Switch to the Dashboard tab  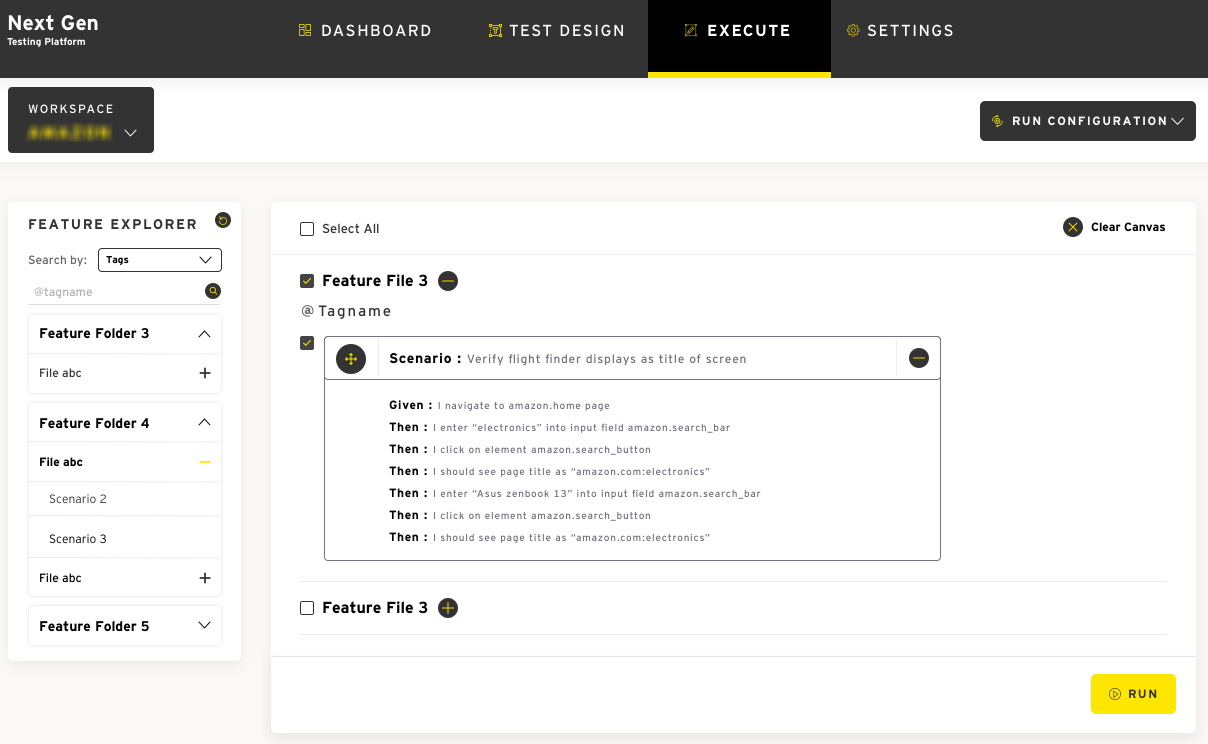(x=365, y=31)
